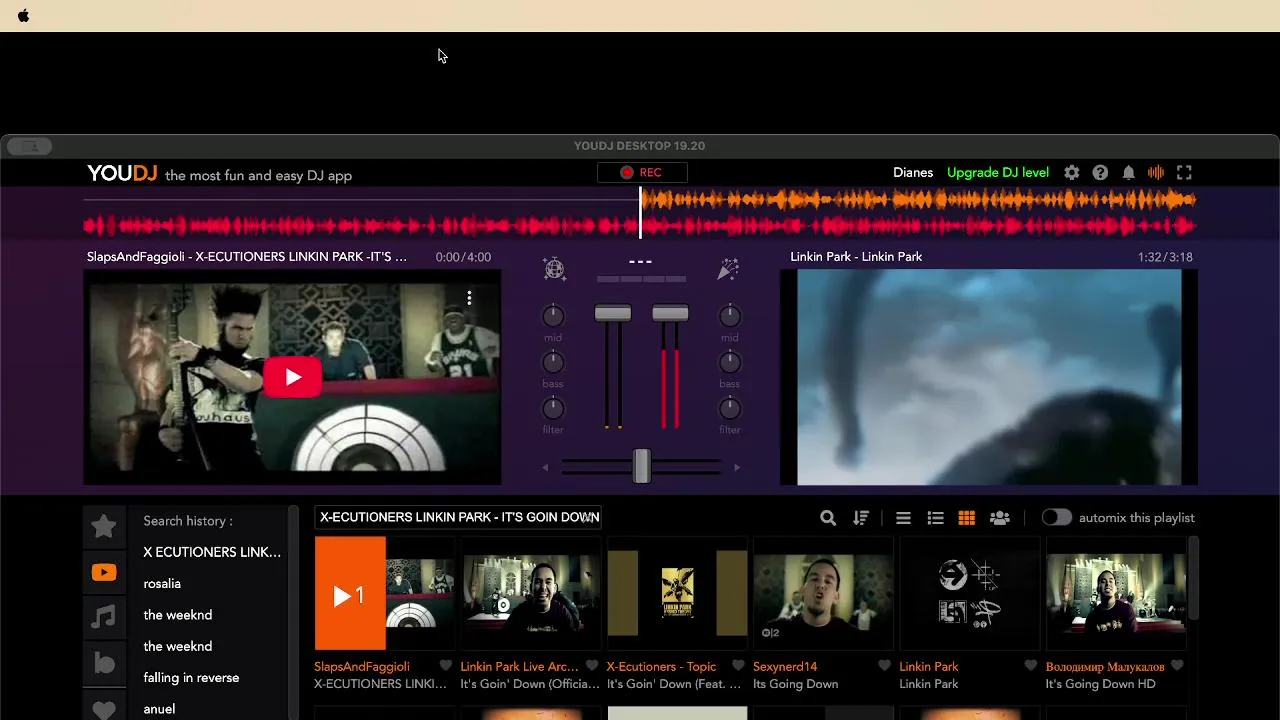1280x720 pixels.
Task: Favorite the Linkin Park Live Arc... heart
Action: click(x=592, y=666)
